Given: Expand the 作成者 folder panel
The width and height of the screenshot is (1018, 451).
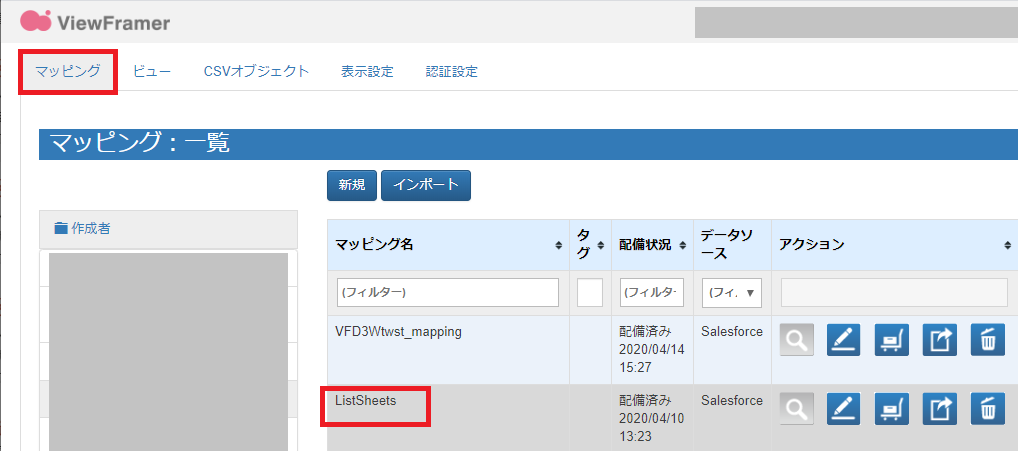Looking at the screenshot, I should 83,228.
